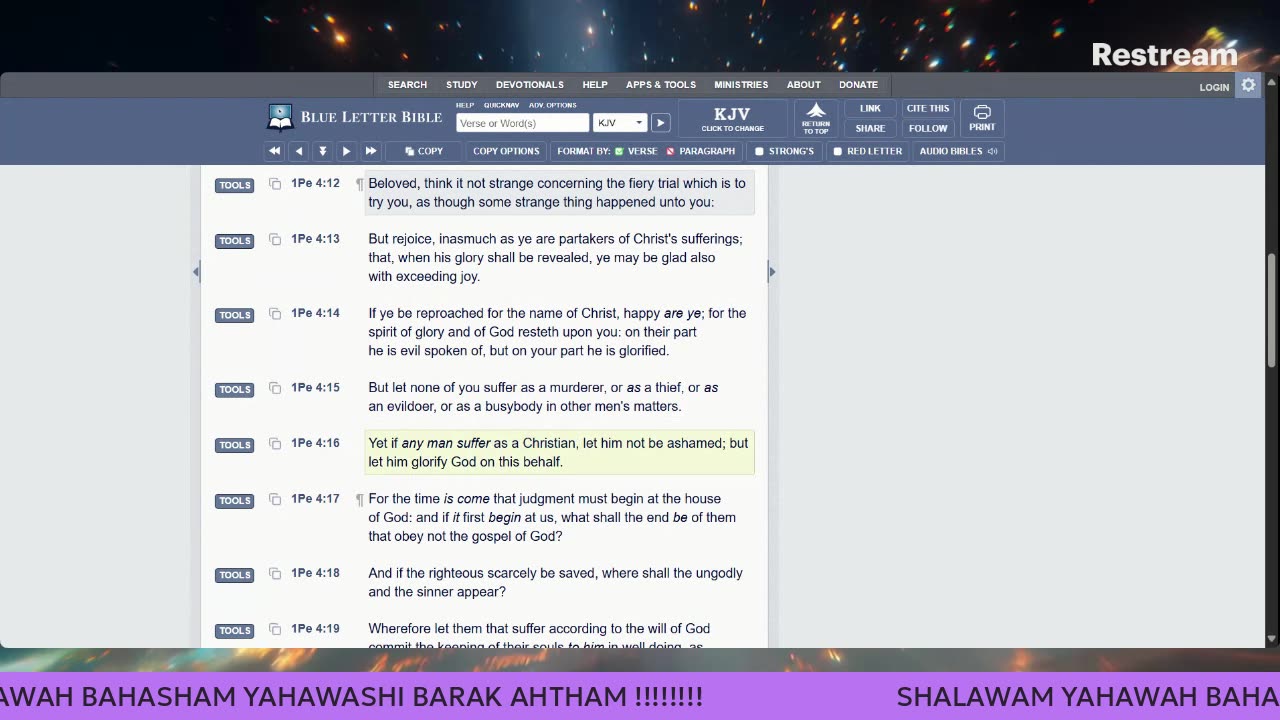Open QuickNav link above search box
The image size is (1280, 720).
[501, 105]
